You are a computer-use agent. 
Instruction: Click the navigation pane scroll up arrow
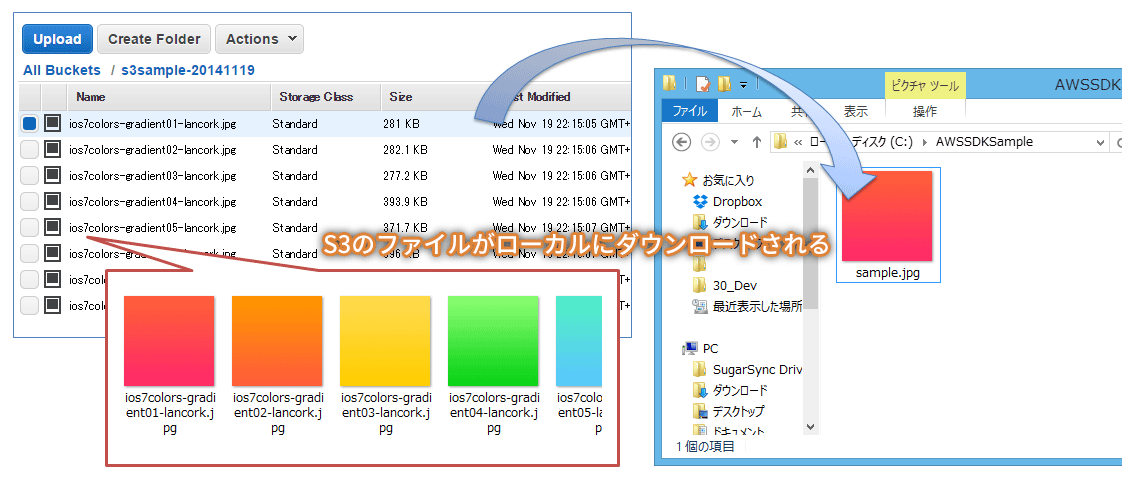[x=811, y=169]
